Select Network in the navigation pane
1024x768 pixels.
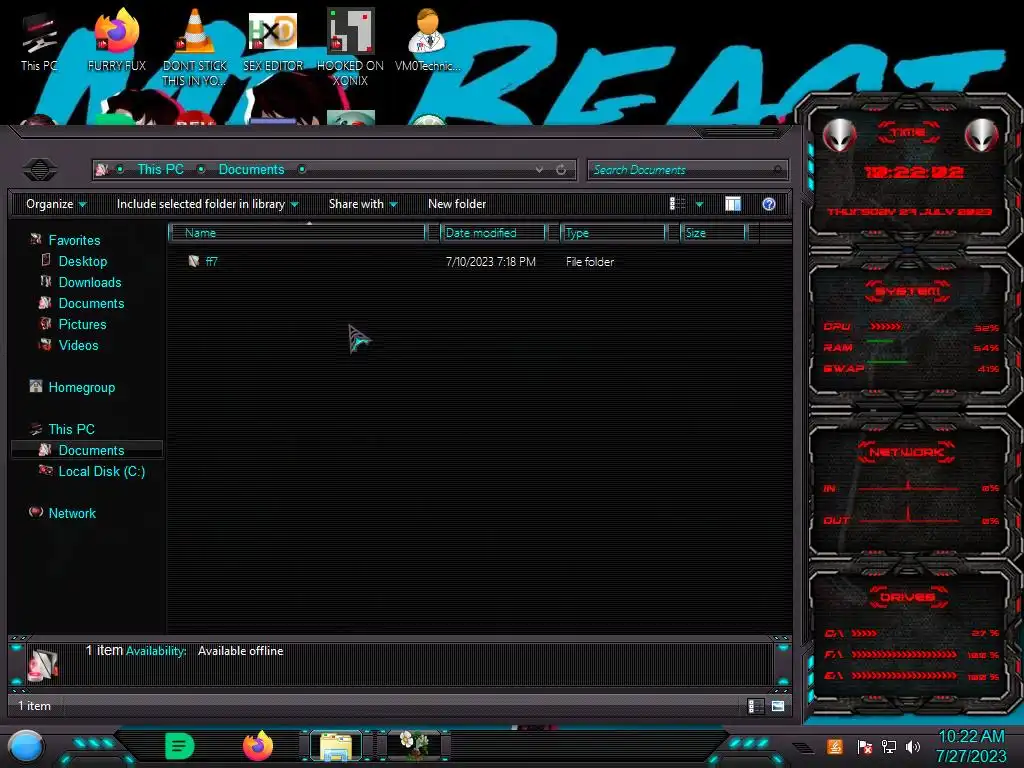[72, 513]
